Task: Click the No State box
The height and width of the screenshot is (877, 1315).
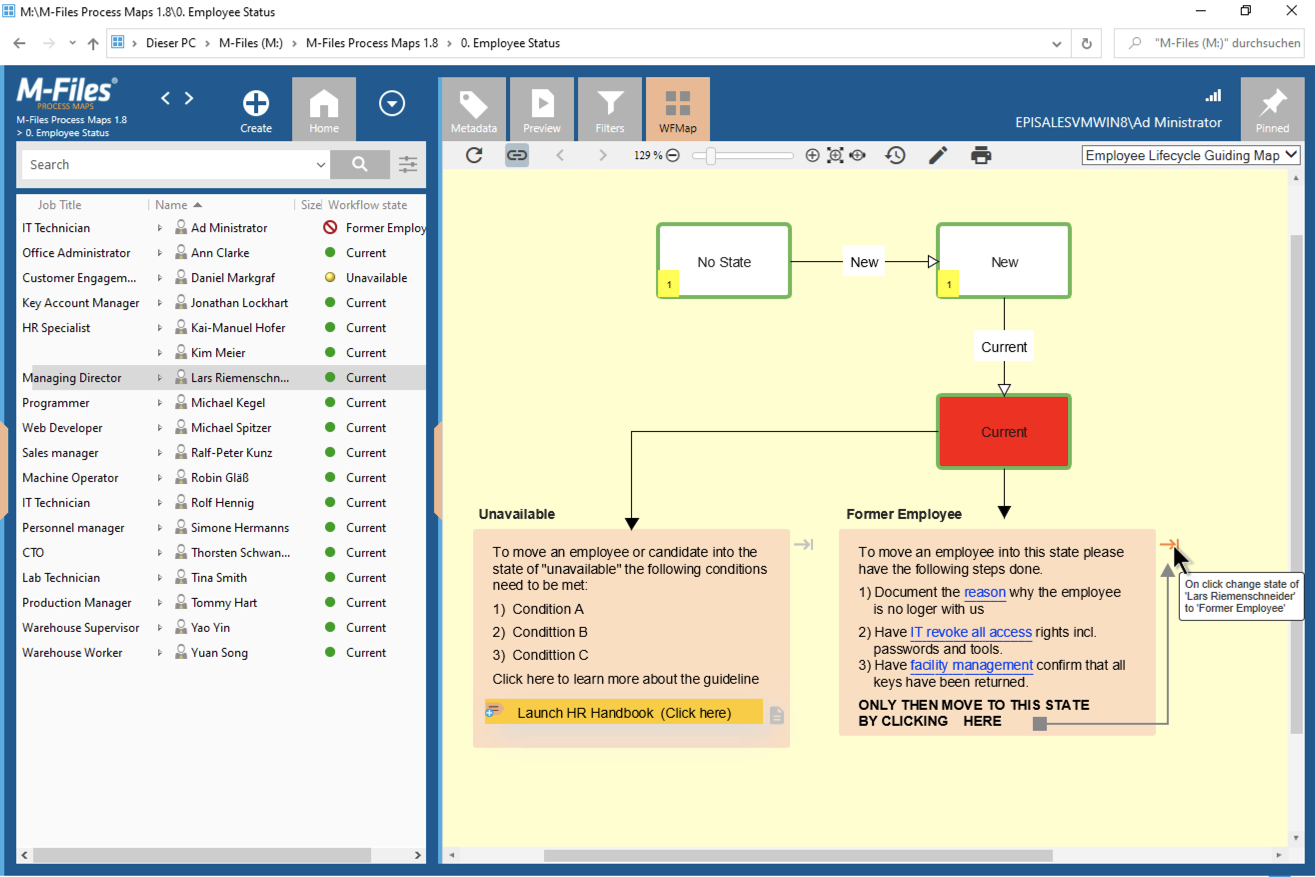Action: click(x=724, y=261)
